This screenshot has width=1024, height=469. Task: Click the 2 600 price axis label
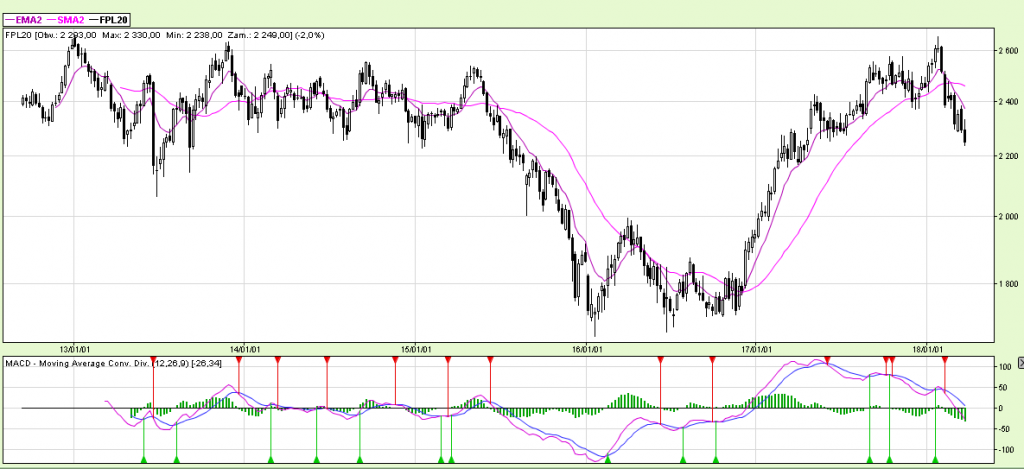point(1005,49)
